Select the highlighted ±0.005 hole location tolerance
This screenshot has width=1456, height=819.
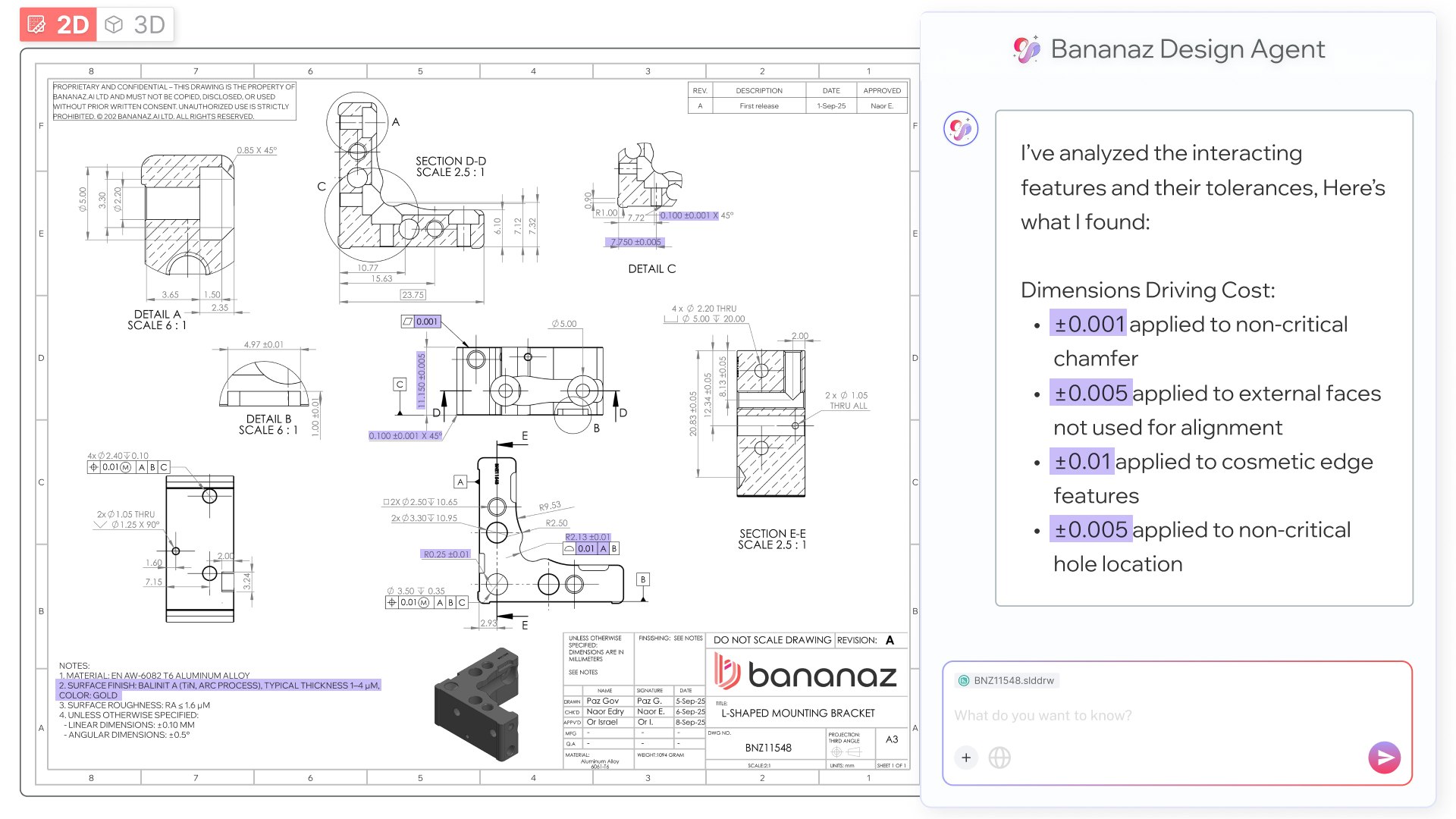[1092, 530]
